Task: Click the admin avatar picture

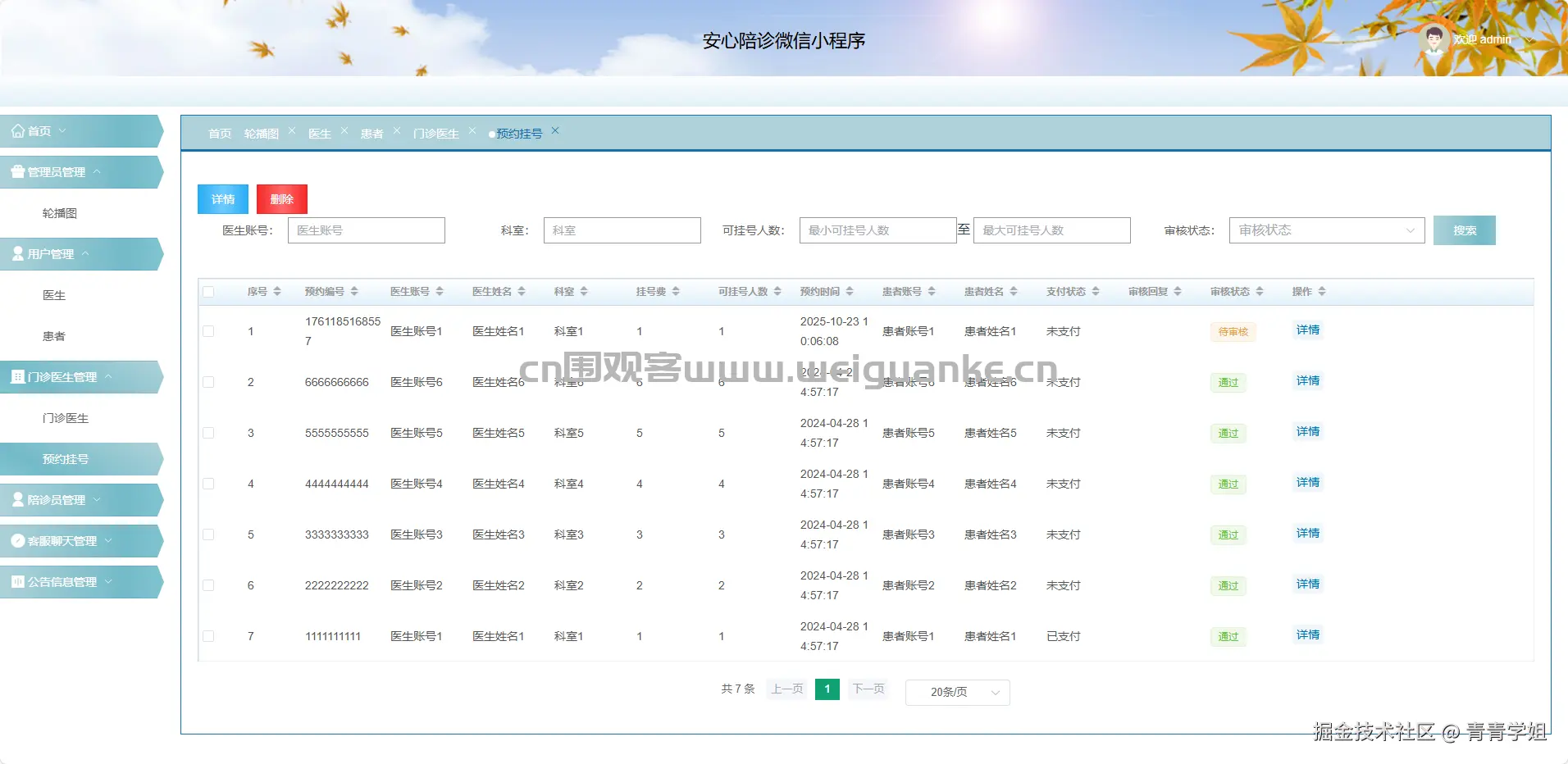Action: [1434, 39]
